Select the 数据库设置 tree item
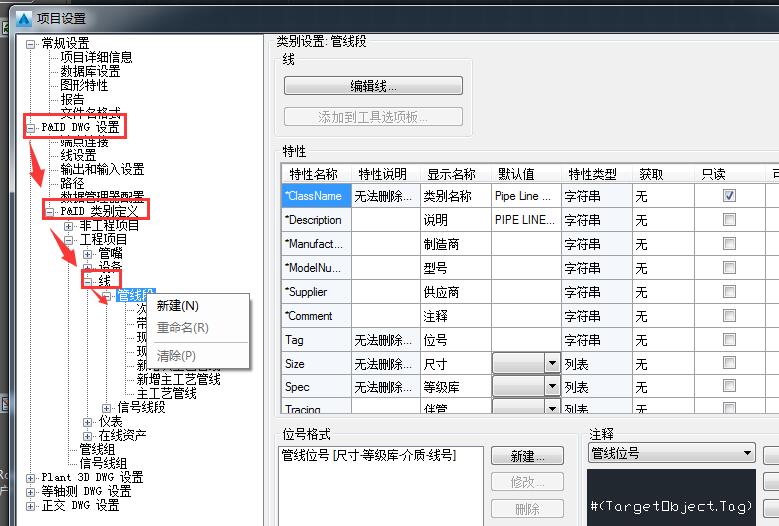Image resolution: width=779 pixels, height=526 pixels. [90, 71]
